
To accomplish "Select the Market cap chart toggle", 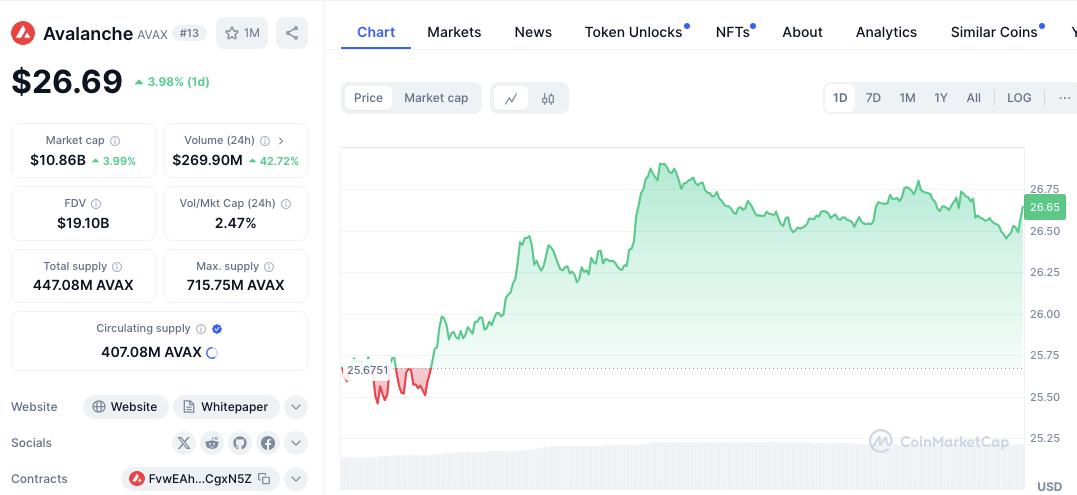I will [436, 98].
